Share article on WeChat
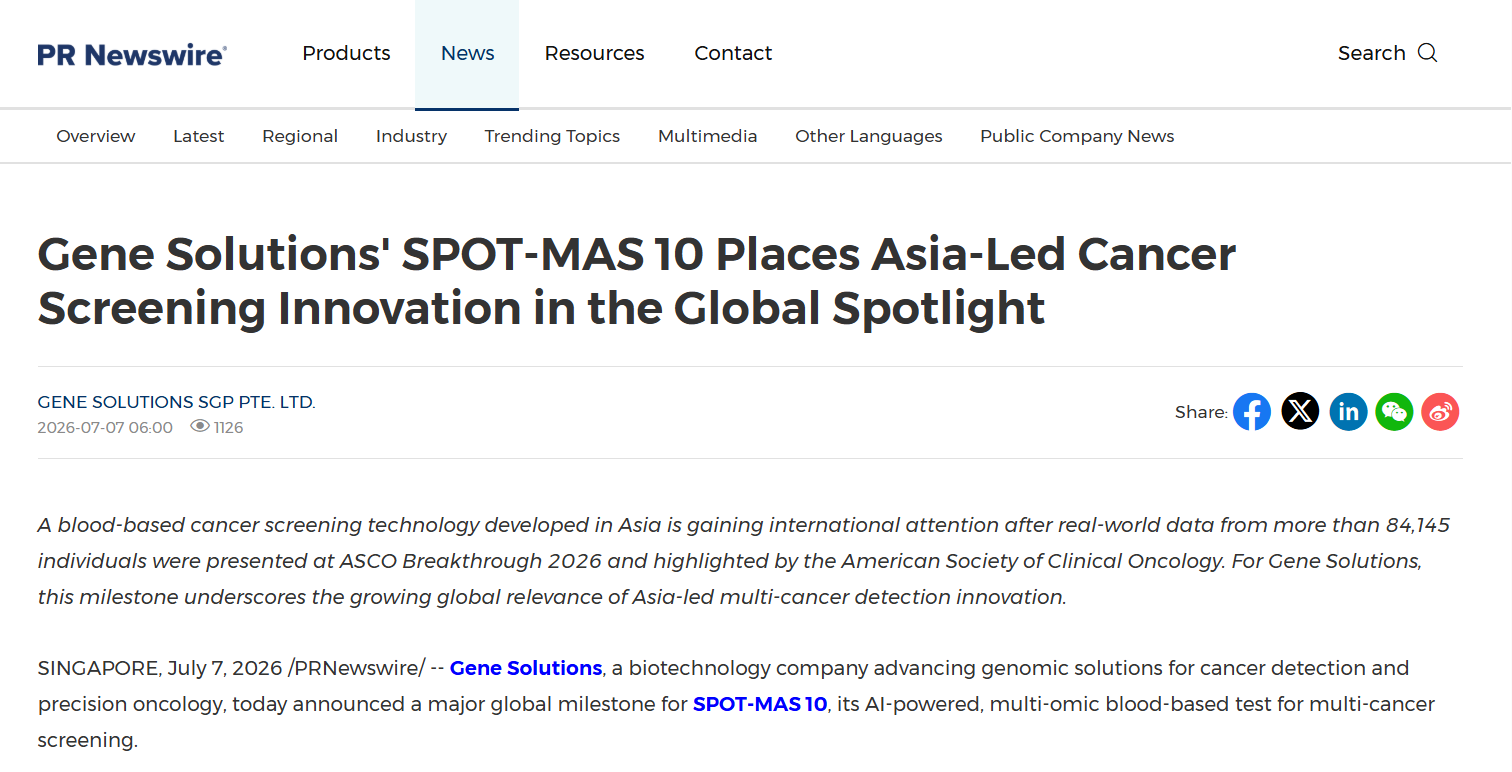The image size is (1512, 772). pos(1394,412)
